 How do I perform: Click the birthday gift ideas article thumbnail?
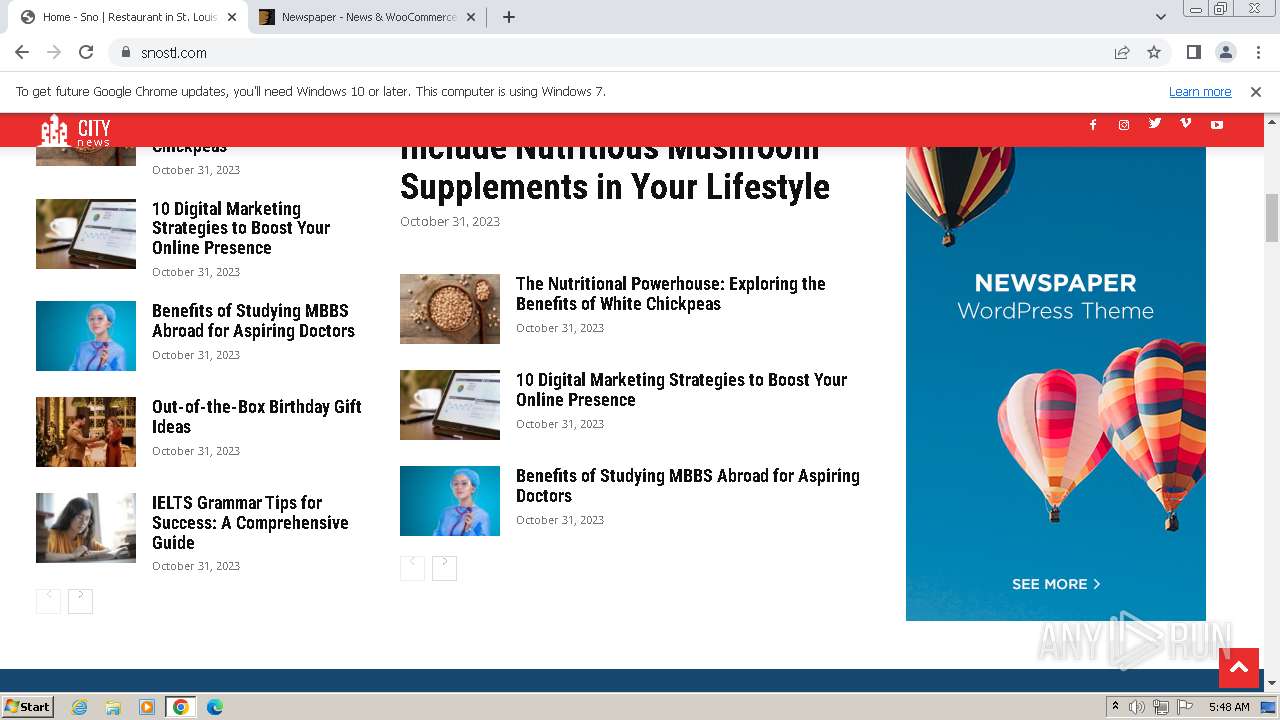coord(86,432)
